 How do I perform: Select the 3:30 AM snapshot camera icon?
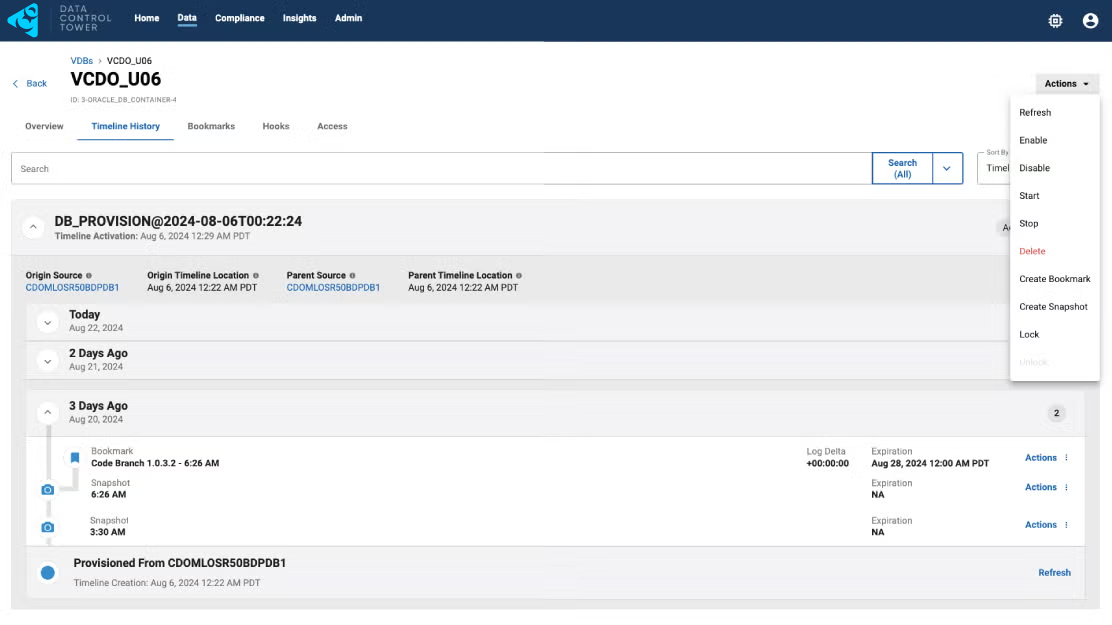pos(47,526)
